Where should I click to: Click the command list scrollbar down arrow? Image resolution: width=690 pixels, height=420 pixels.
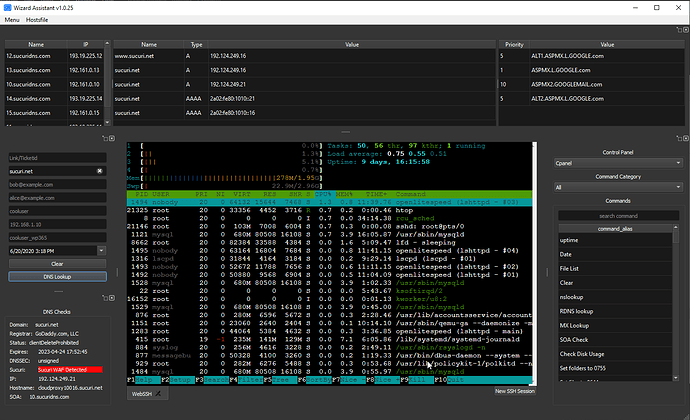[x=675, y=378]
